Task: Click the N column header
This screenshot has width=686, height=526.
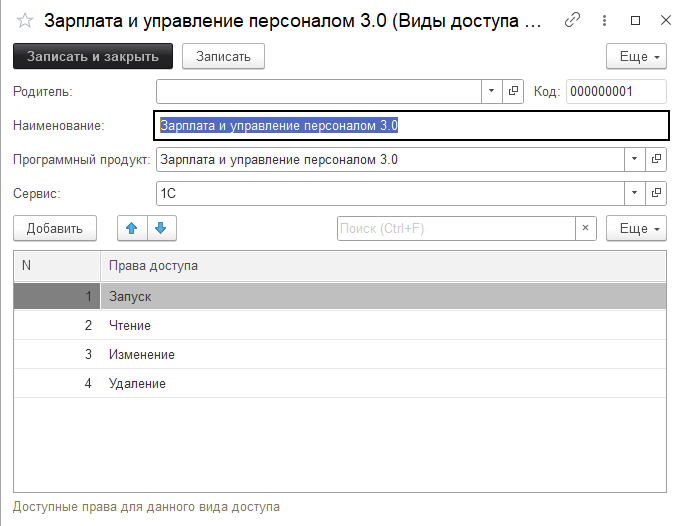Action: (x=57, y=266)
